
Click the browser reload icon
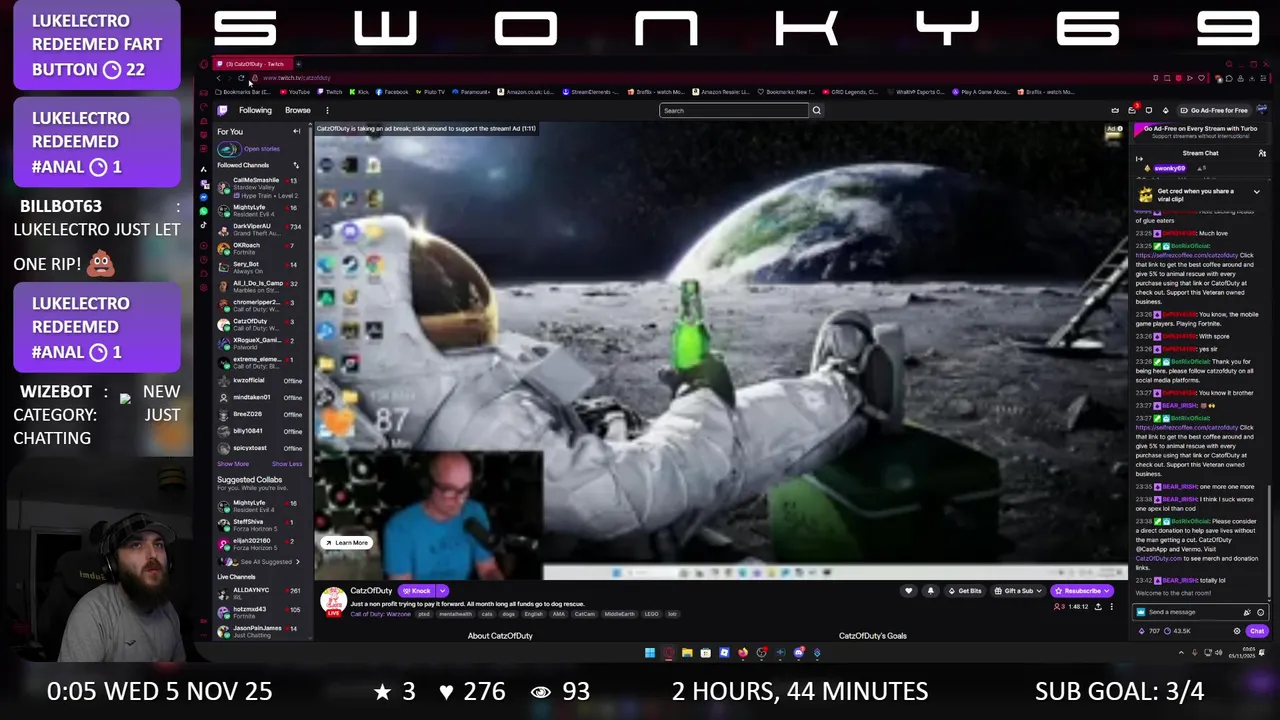pos(241,78)
